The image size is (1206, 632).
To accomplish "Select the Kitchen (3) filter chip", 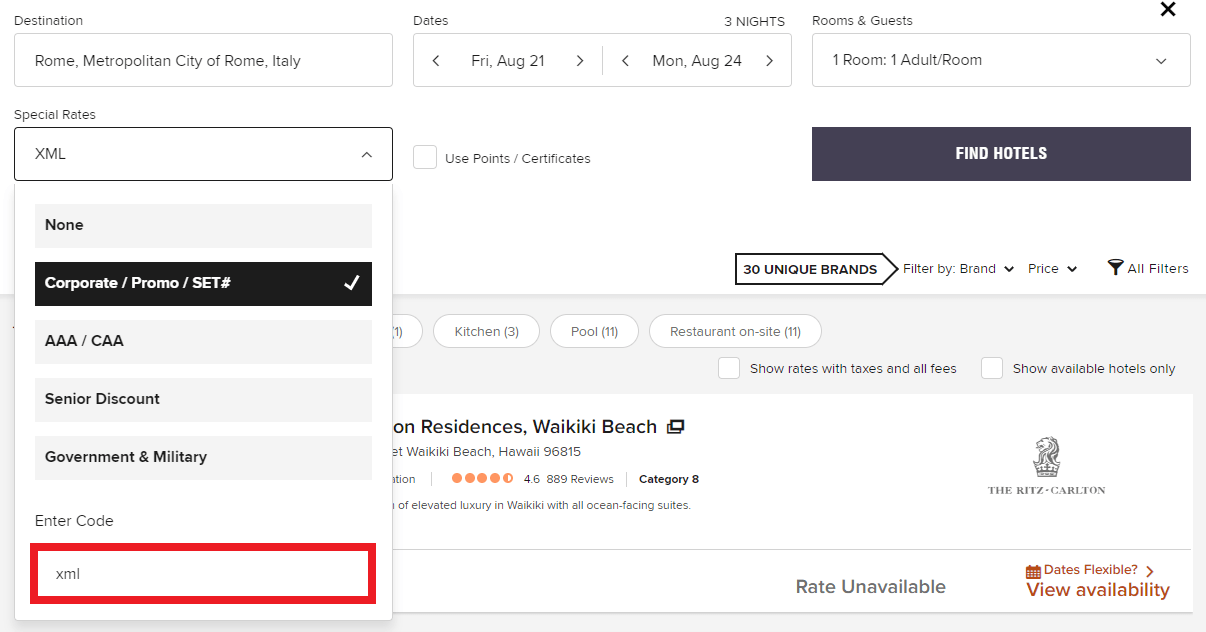I will pyautogui.click(x=486, y=331).
